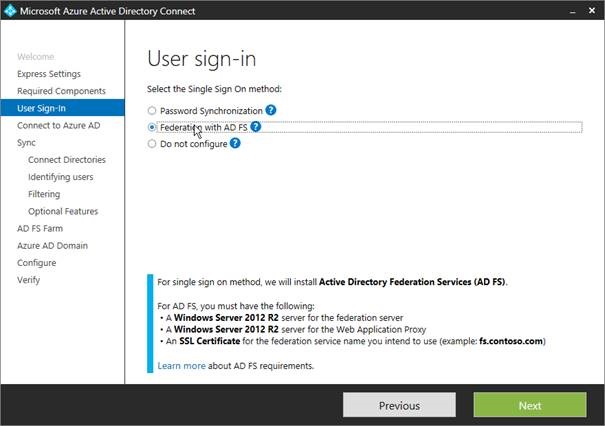The image size is (605, 426).
Task: Open Identifying users sub-step
Action: pos(61,177)
